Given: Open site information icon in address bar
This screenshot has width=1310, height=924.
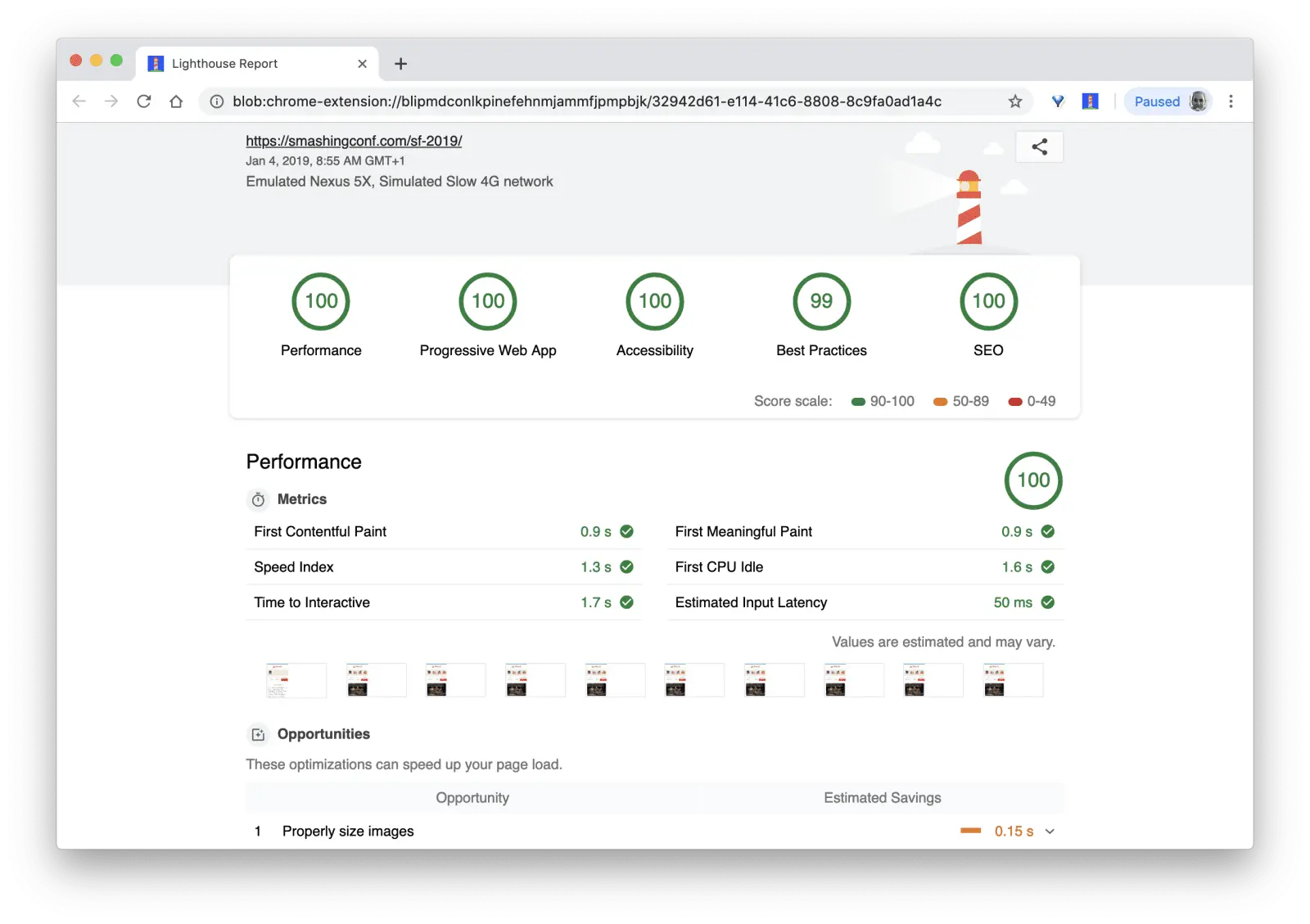Looking at the screenshot, I should click(x=217, y=101).
